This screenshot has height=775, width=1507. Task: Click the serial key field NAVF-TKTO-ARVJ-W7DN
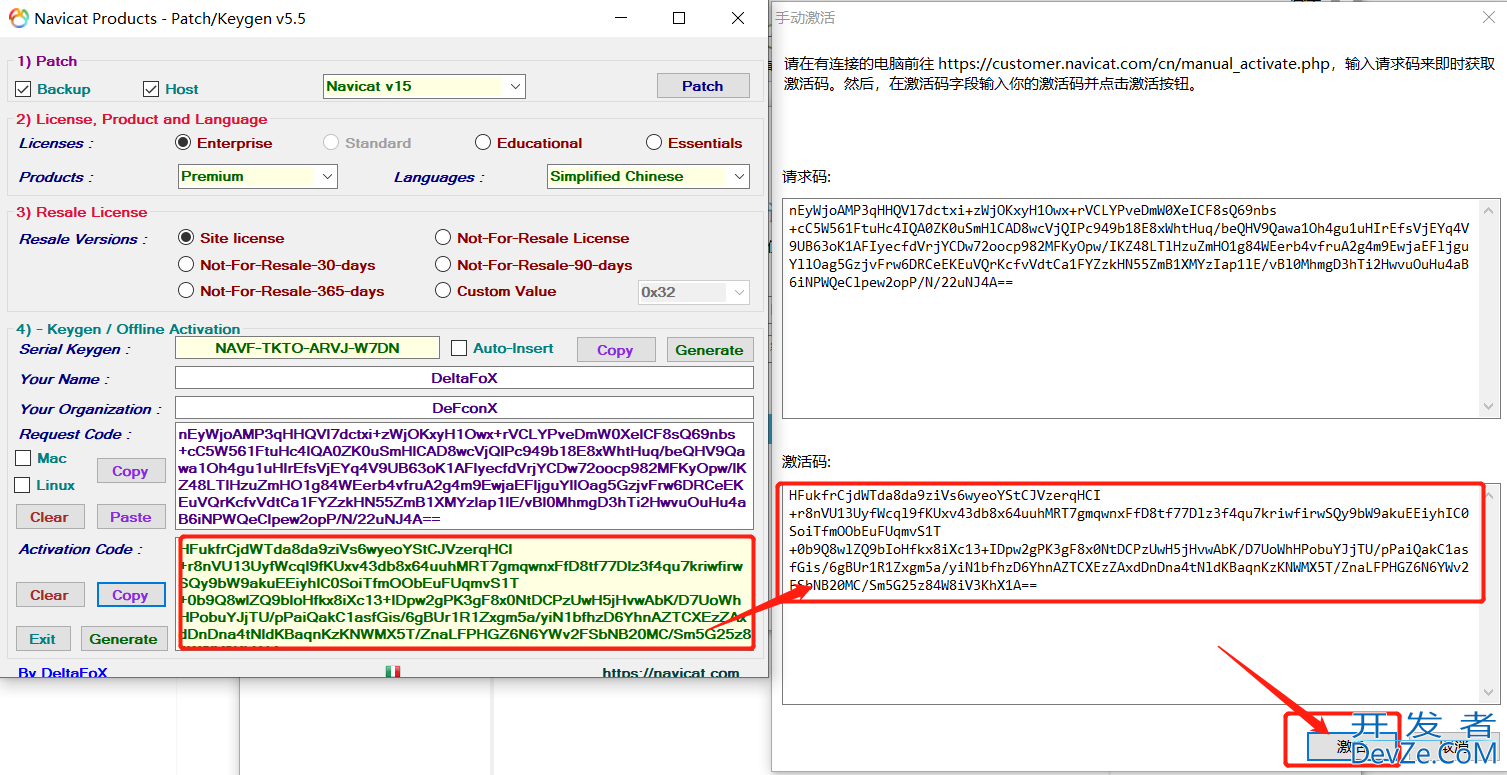[x=307, y=348]
